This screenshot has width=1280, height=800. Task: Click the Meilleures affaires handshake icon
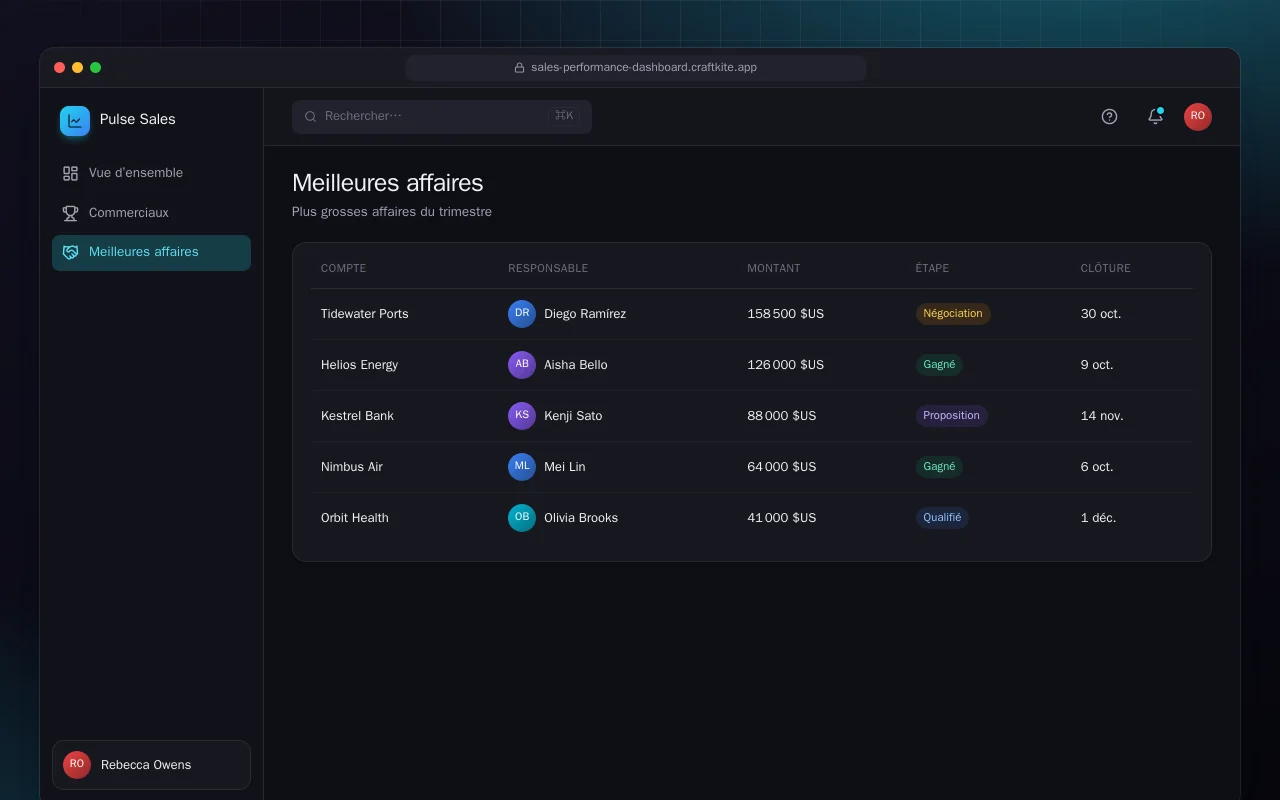click(70, 252)
